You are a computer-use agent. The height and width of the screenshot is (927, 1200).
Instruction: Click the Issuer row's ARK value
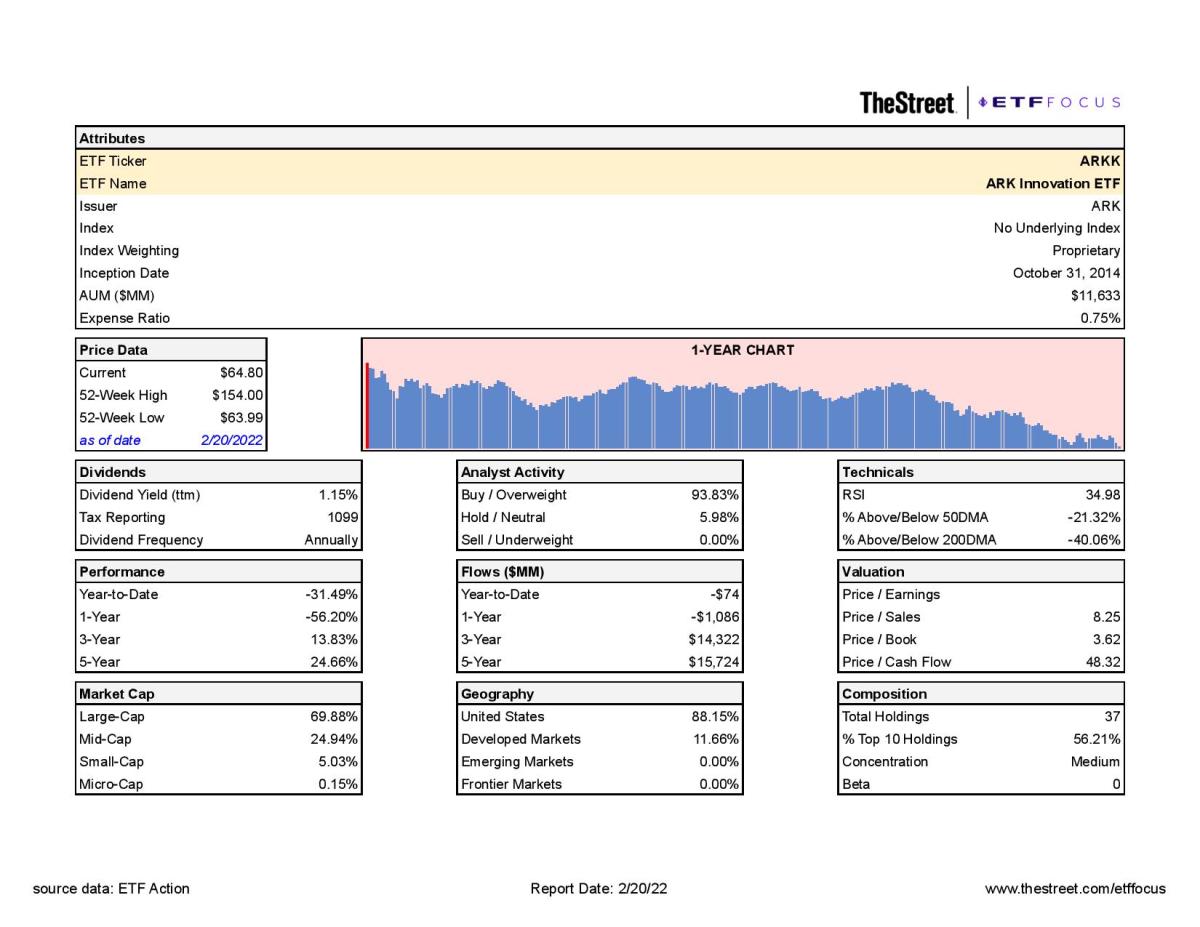pos(1106,206)
